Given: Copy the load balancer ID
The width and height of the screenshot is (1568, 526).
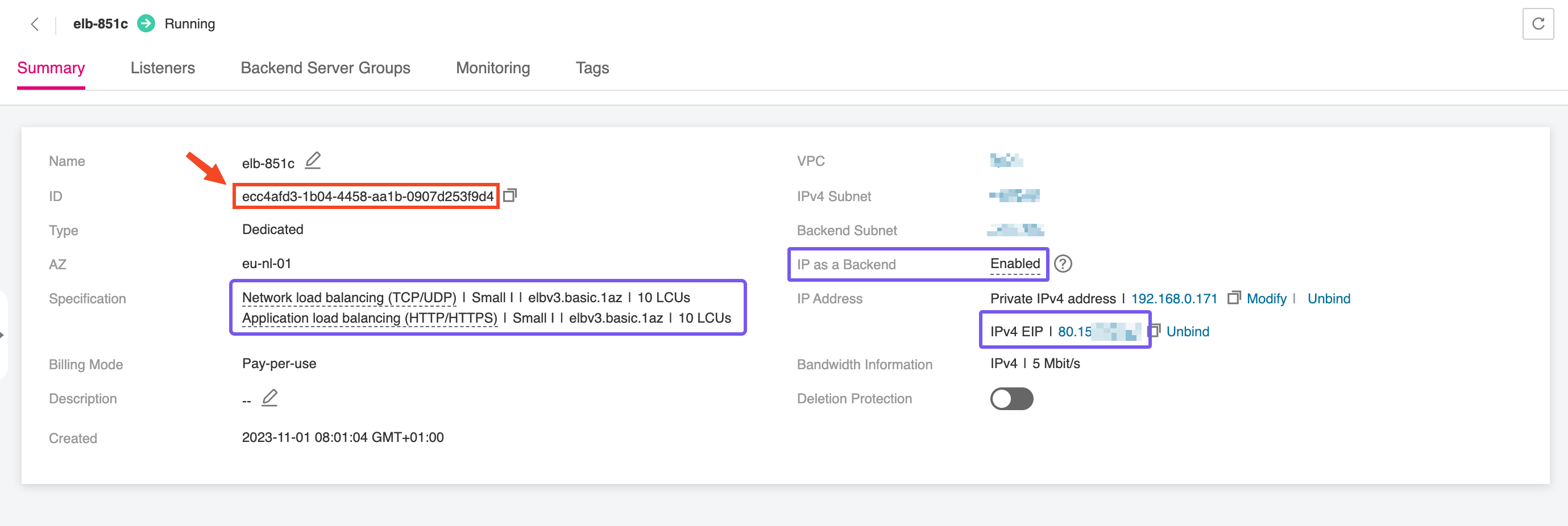Looking at the screenshot, I should (510, 196).
